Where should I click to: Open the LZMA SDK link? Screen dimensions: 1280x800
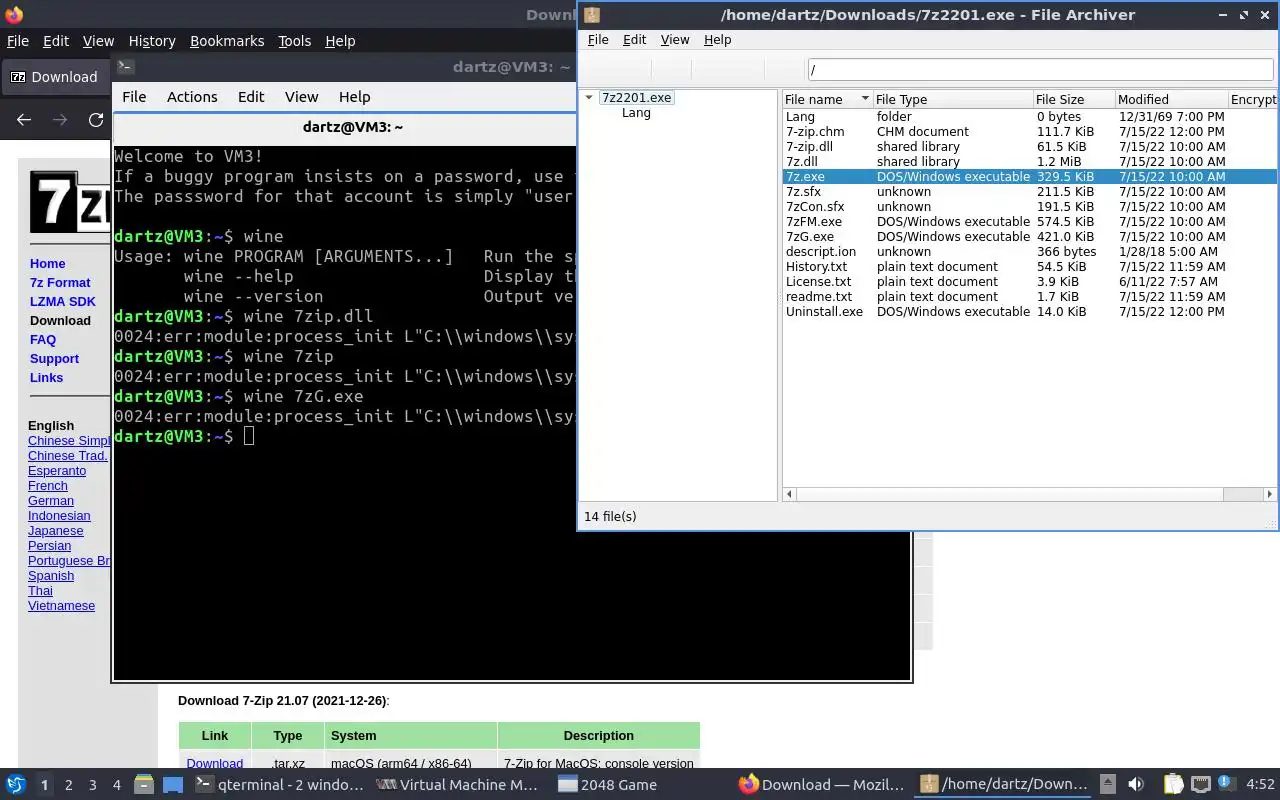coord(62,302)
